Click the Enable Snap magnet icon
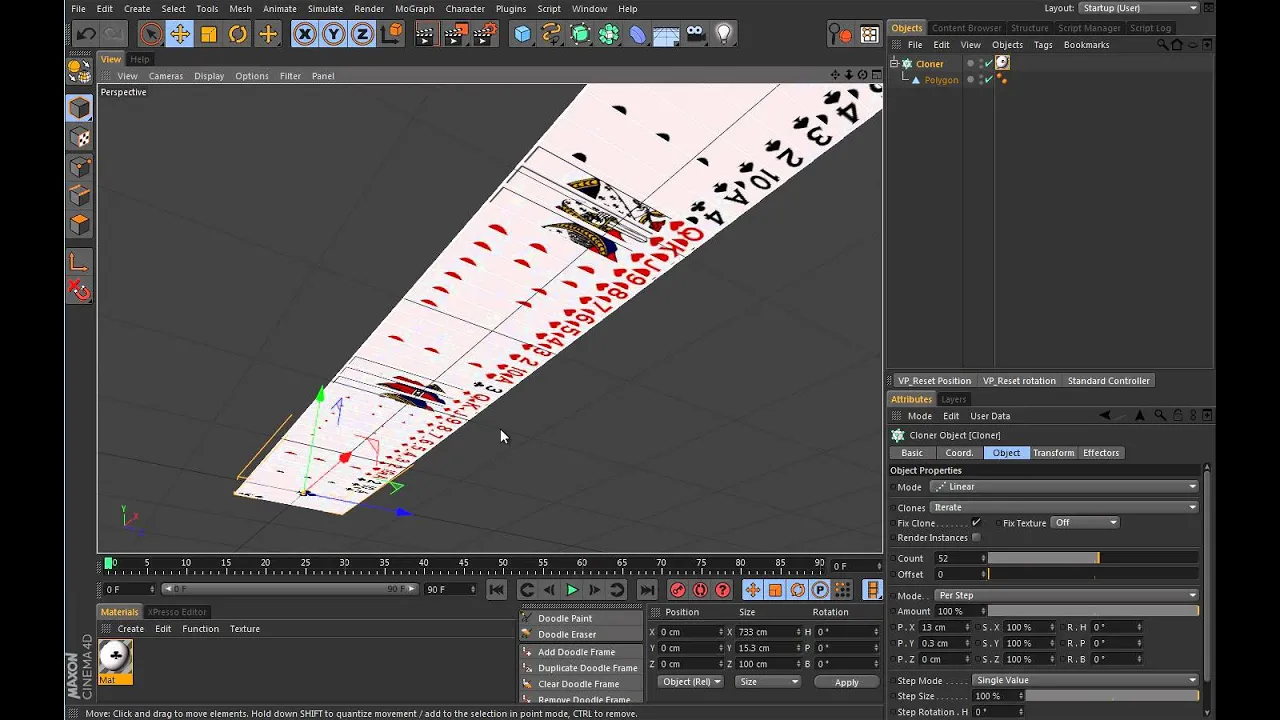The image size is (1280, 720). tap(80, 291)
